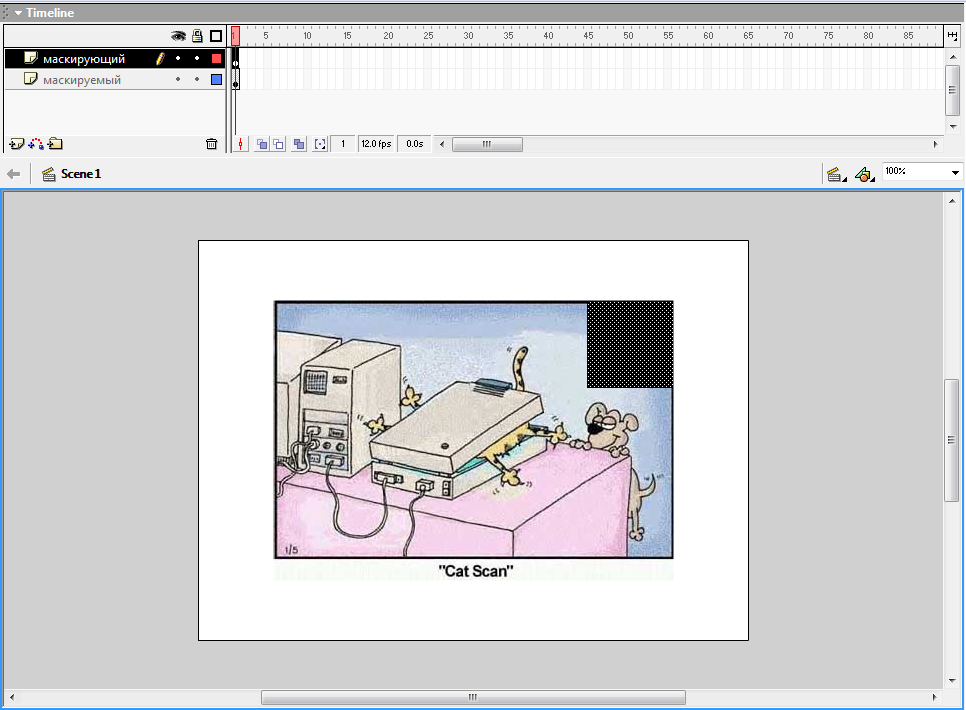
Task: Click current frame number field
Action: 343,144
